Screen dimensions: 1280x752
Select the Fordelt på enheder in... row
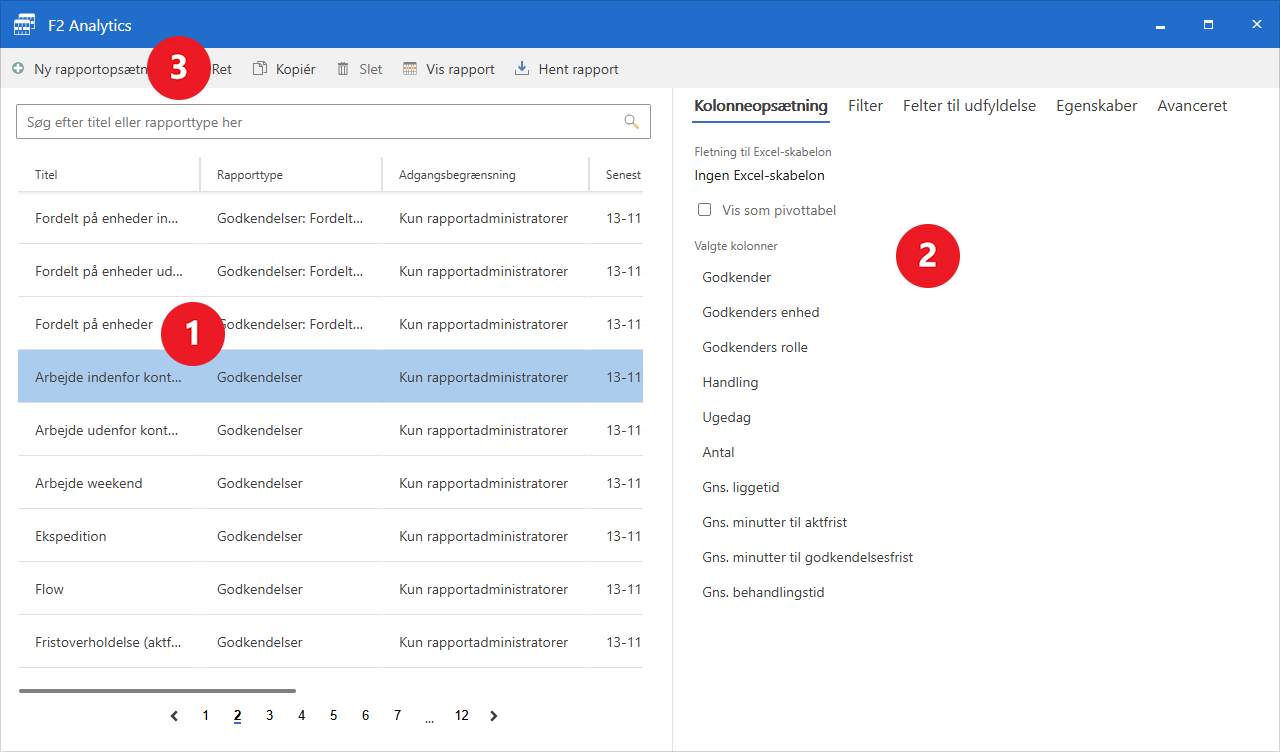coord(330,218)
